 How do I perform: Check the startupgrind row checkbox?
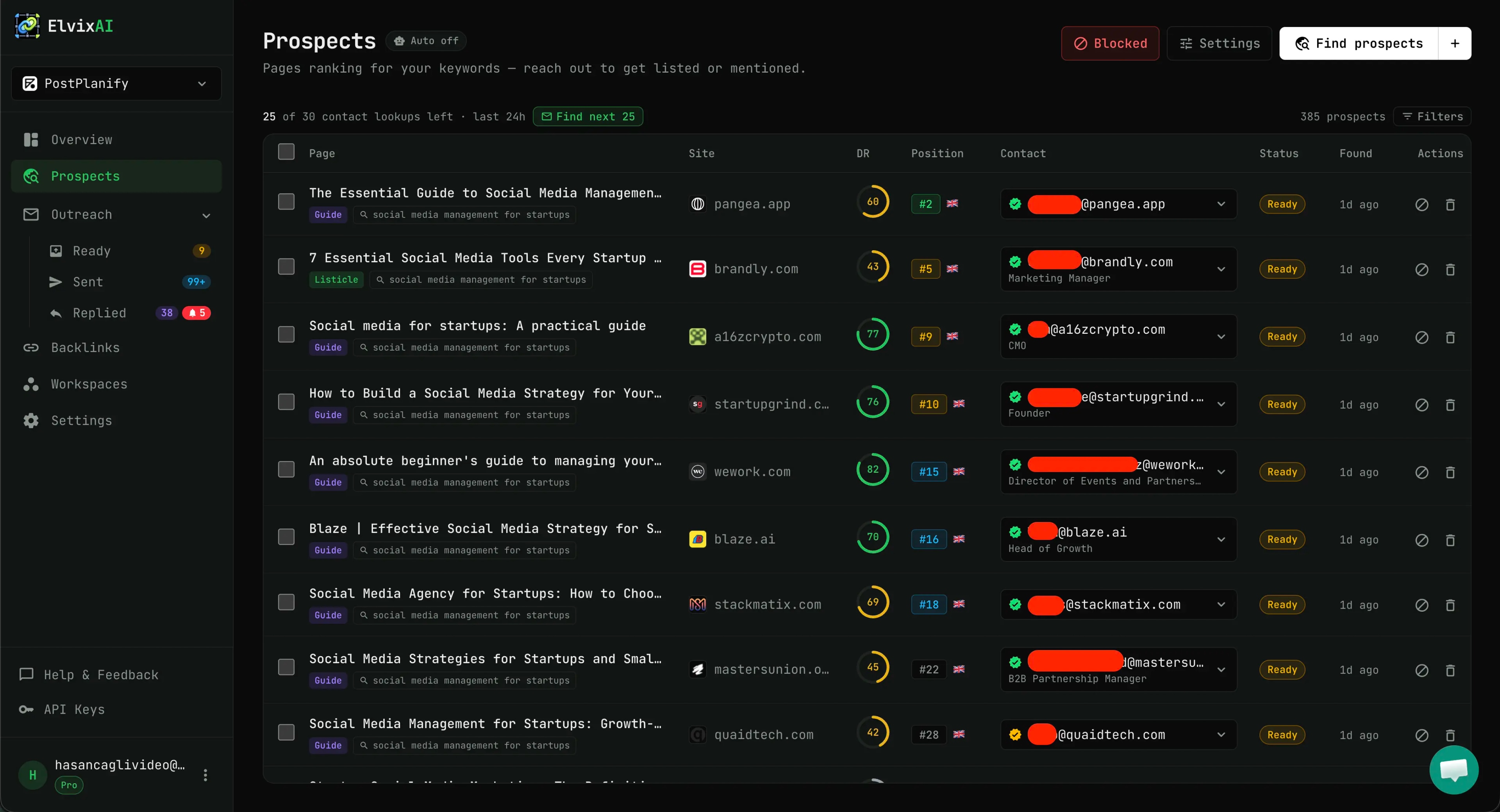click(286, 402)
